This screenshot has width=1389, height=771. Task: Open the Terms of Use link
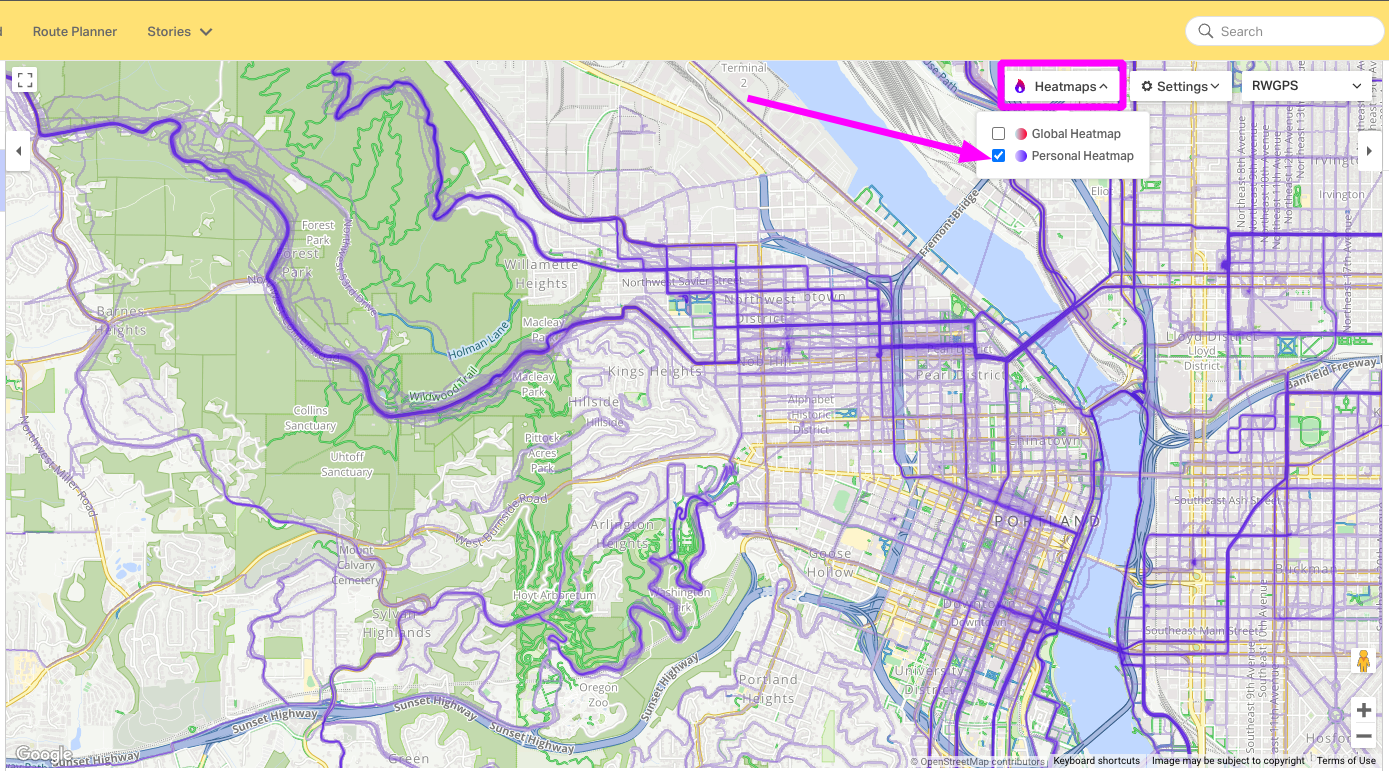click(x=1346, y=761)
